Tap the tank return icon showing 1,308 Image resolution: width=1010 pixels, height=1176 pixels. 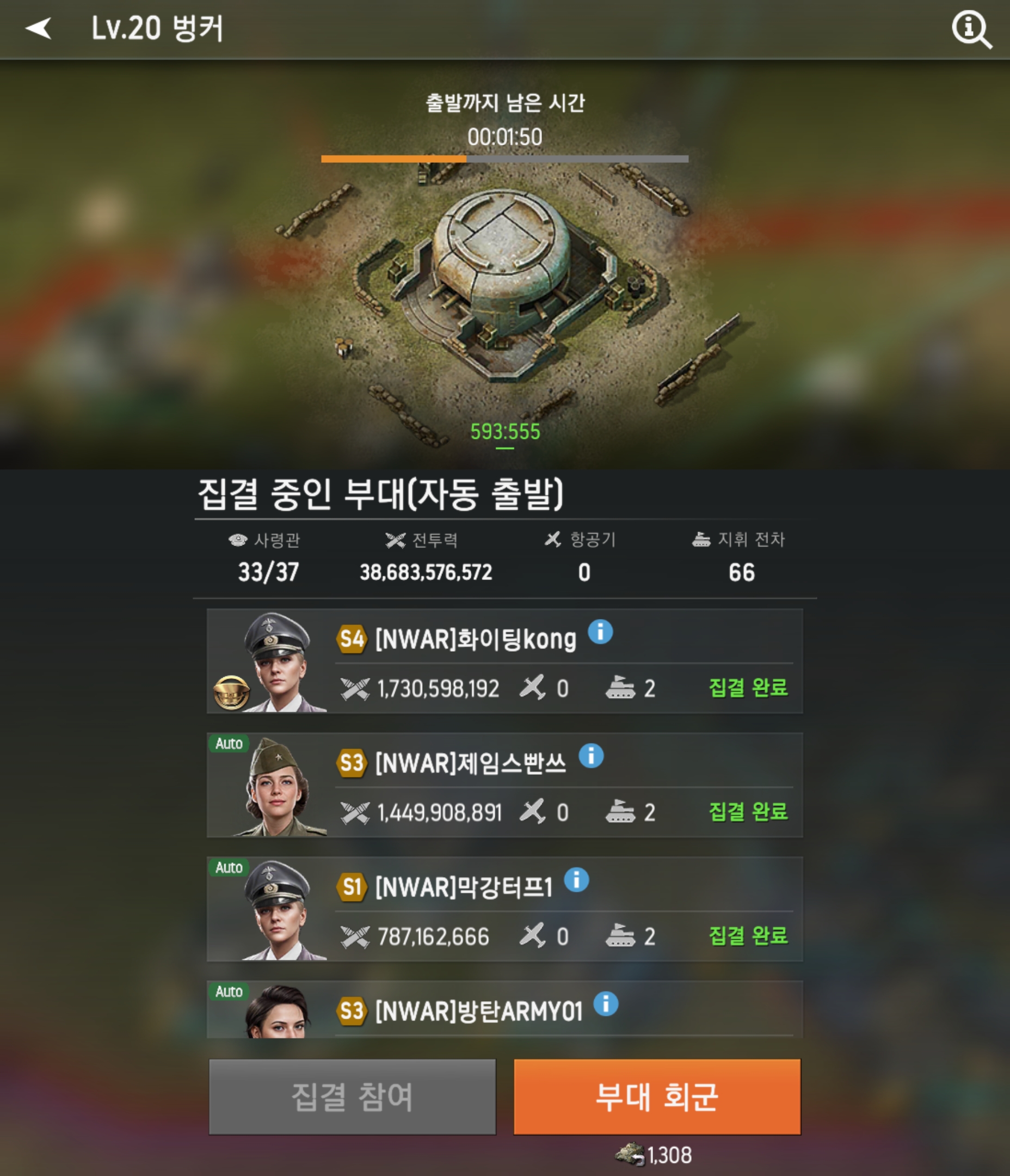(x=630, y=1154)
